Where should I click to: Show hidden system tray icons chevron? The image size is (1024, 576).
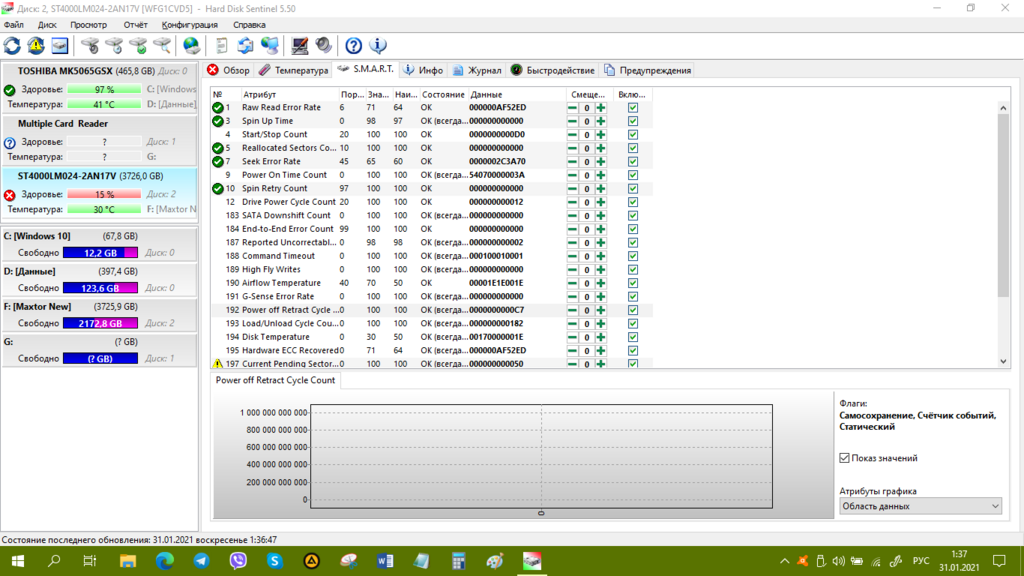click(x=784, y=561)
